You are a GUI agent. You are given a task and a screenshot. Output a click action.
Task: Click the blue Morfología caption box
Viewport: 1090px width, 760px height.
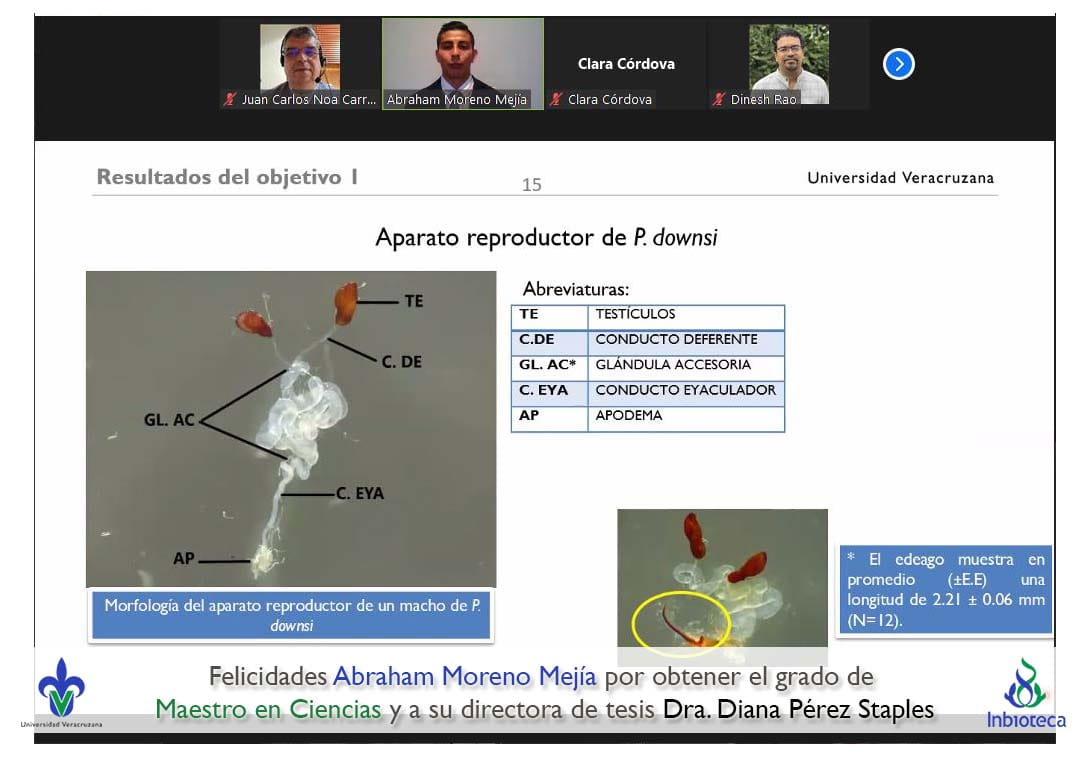coord(290,615)
